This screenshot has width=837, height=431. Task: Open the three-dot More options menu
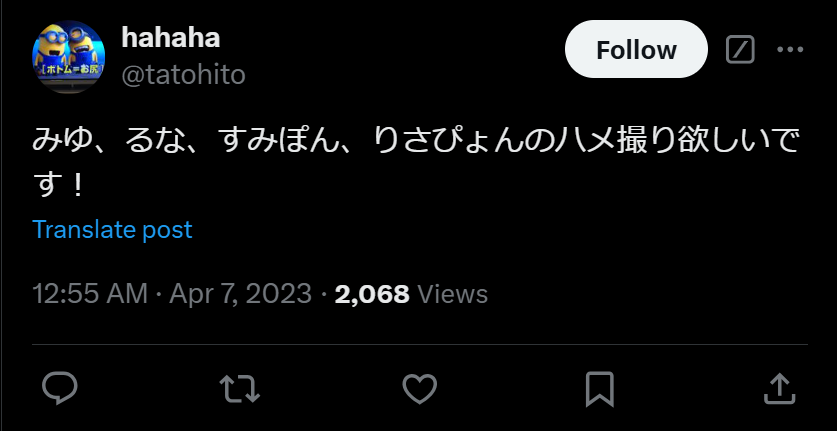point(791,50)
